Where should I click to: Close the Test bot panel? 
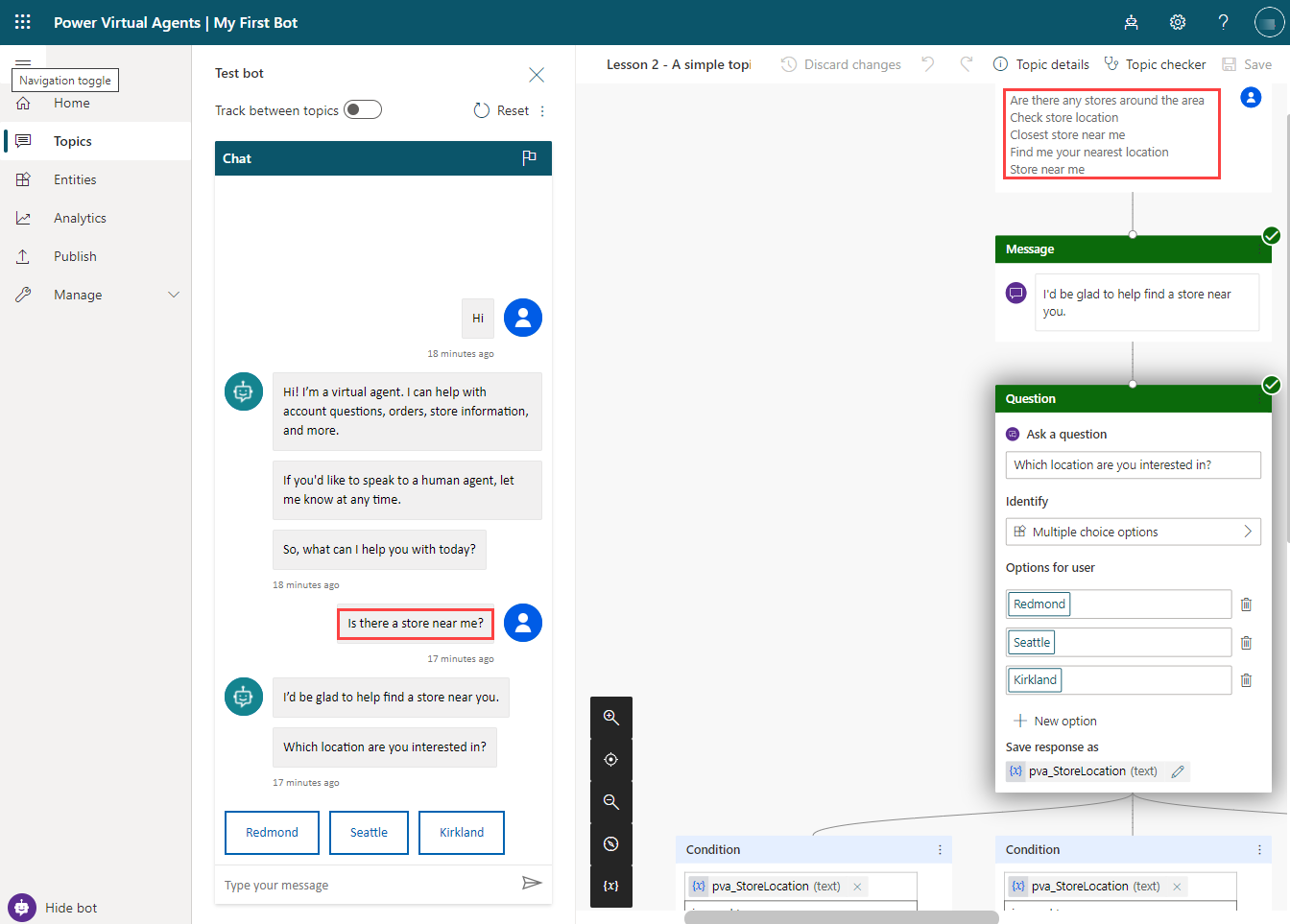[537, 74]
